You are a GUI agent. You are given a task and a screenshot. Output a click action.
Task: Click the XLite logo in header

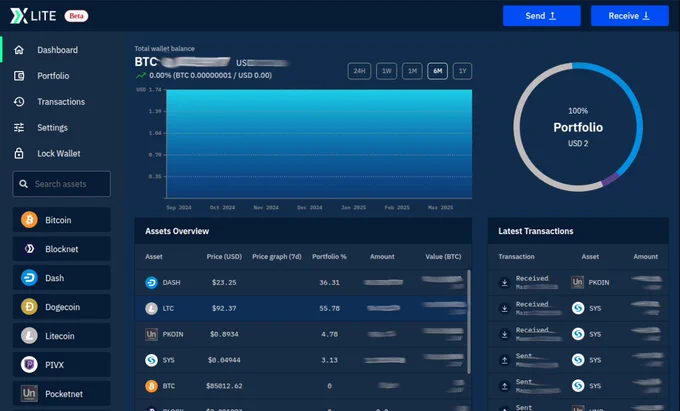tap(33, 16)
